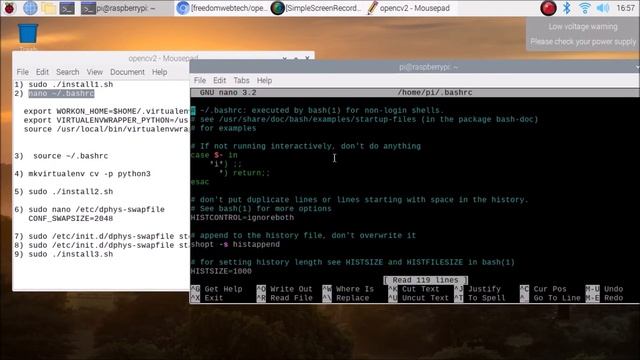Switch to the freedomwebtech Chromium taskbar entry
Screen dimensions: 640x360
click(x=222, y=8)
